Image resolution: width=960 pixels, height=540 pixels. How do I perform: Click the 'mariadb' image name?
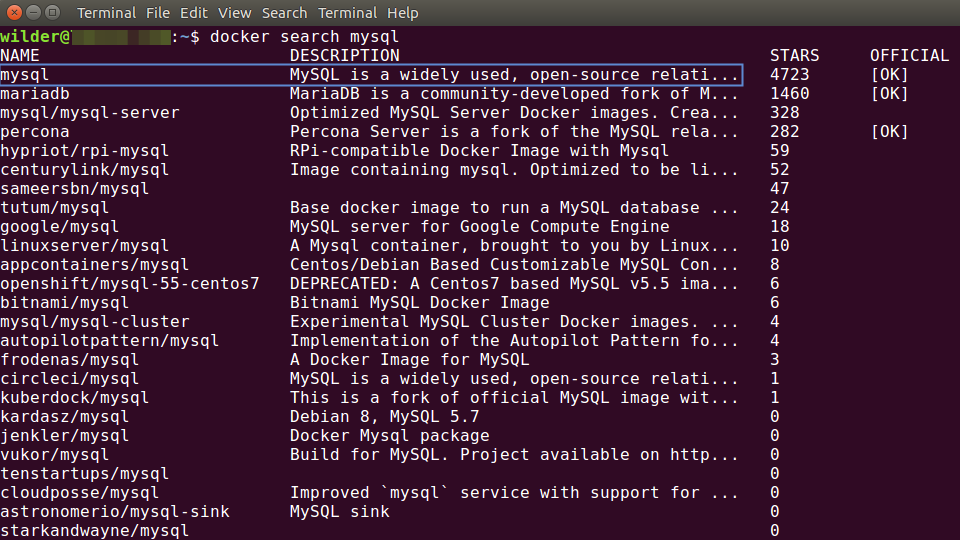pos(35,94)
